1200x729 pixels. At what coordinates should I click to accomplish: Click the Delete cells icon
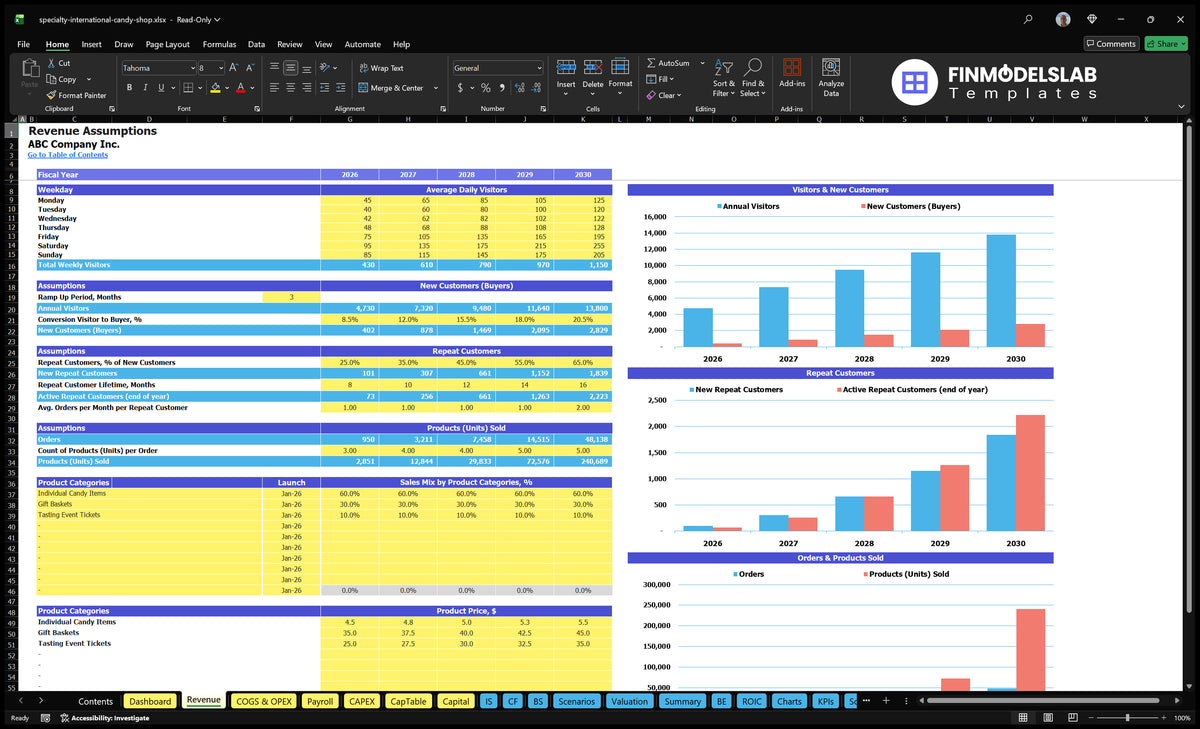[593, 67]
